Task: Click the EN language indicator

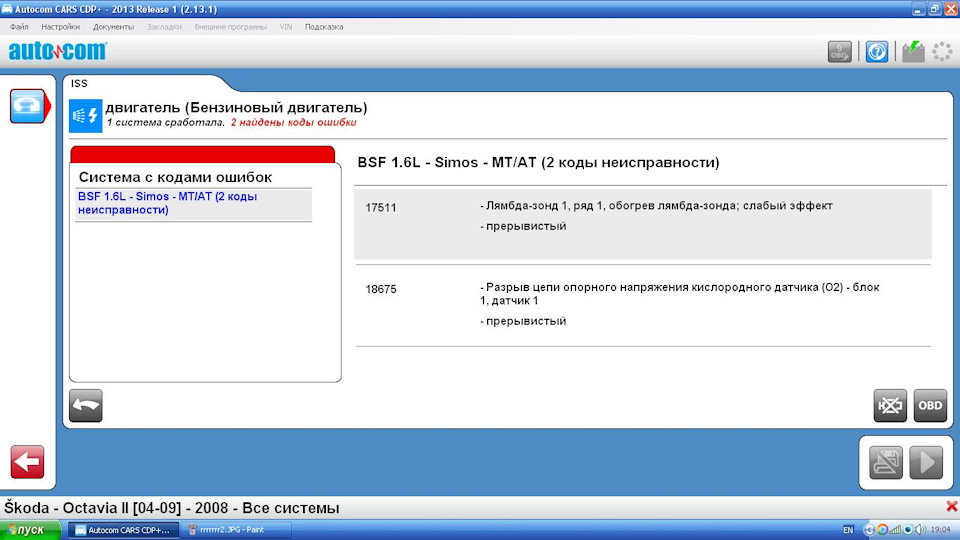Action: click(x=848, y=530)
